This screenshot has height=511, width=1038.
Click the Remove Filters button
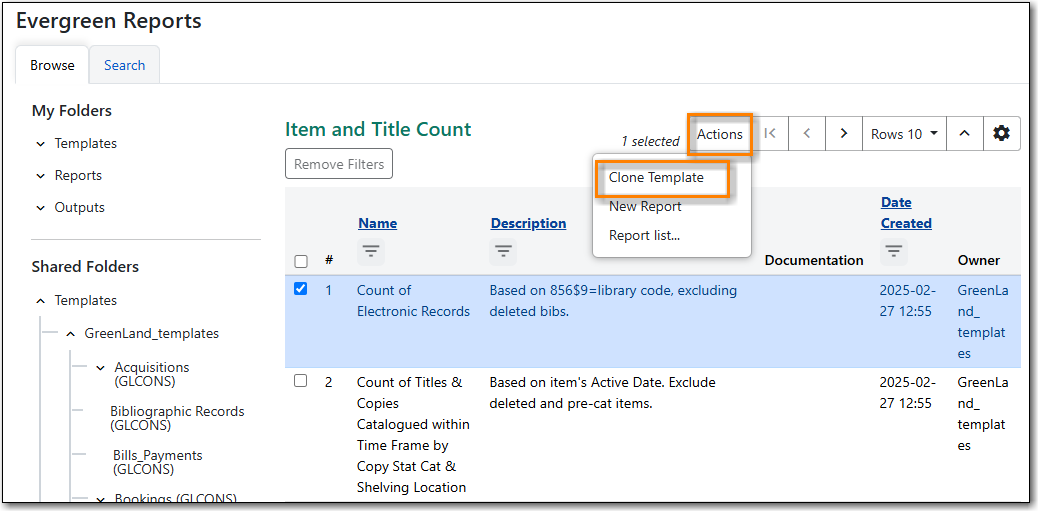point(339,164)
